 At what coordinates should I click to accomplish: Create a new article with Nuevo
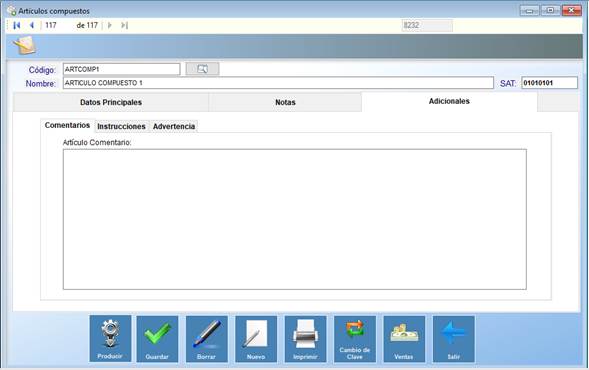coord(256,338)
